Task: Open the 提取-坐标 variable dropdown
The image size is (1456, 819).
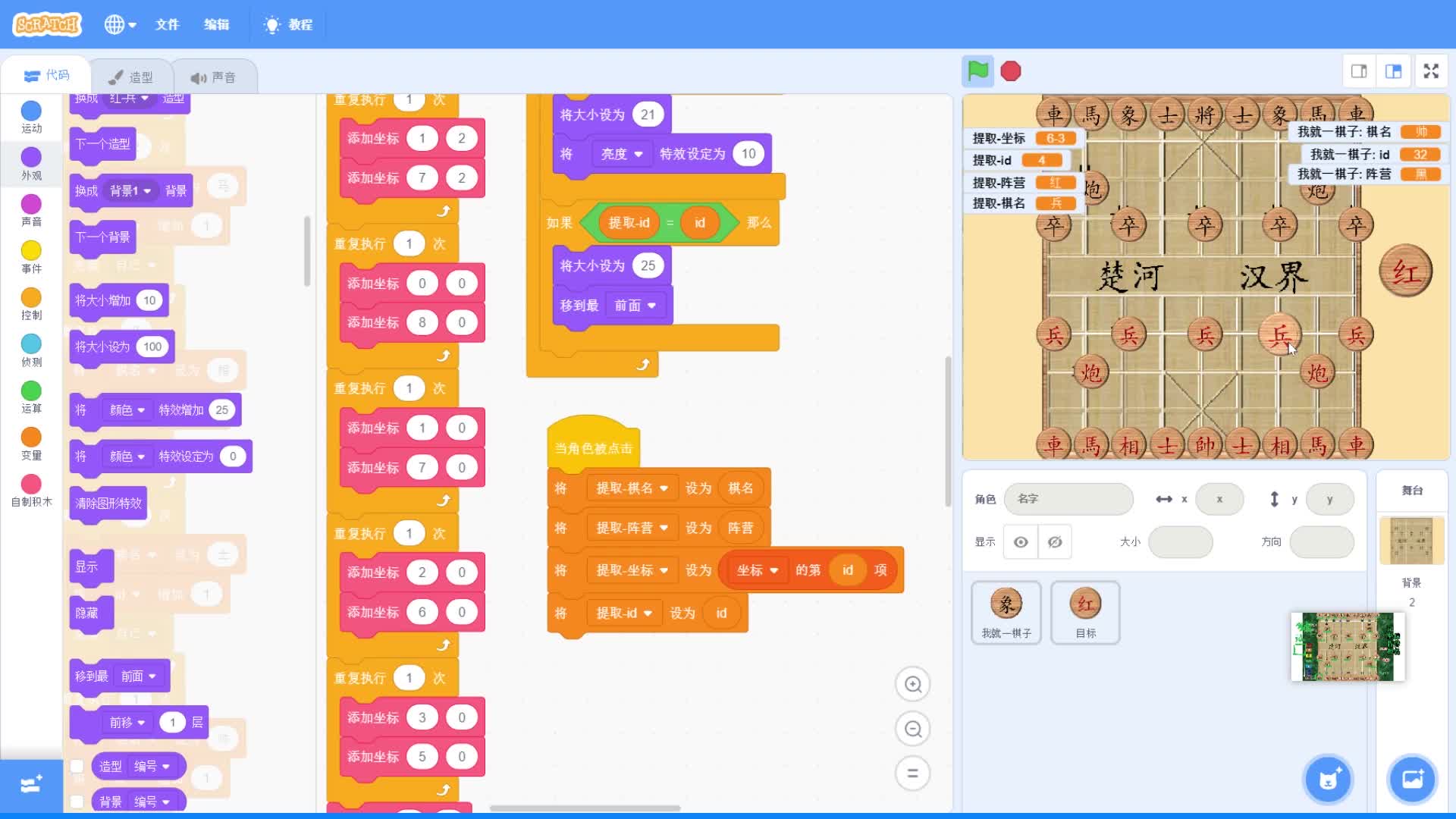Action: point(631,570)
